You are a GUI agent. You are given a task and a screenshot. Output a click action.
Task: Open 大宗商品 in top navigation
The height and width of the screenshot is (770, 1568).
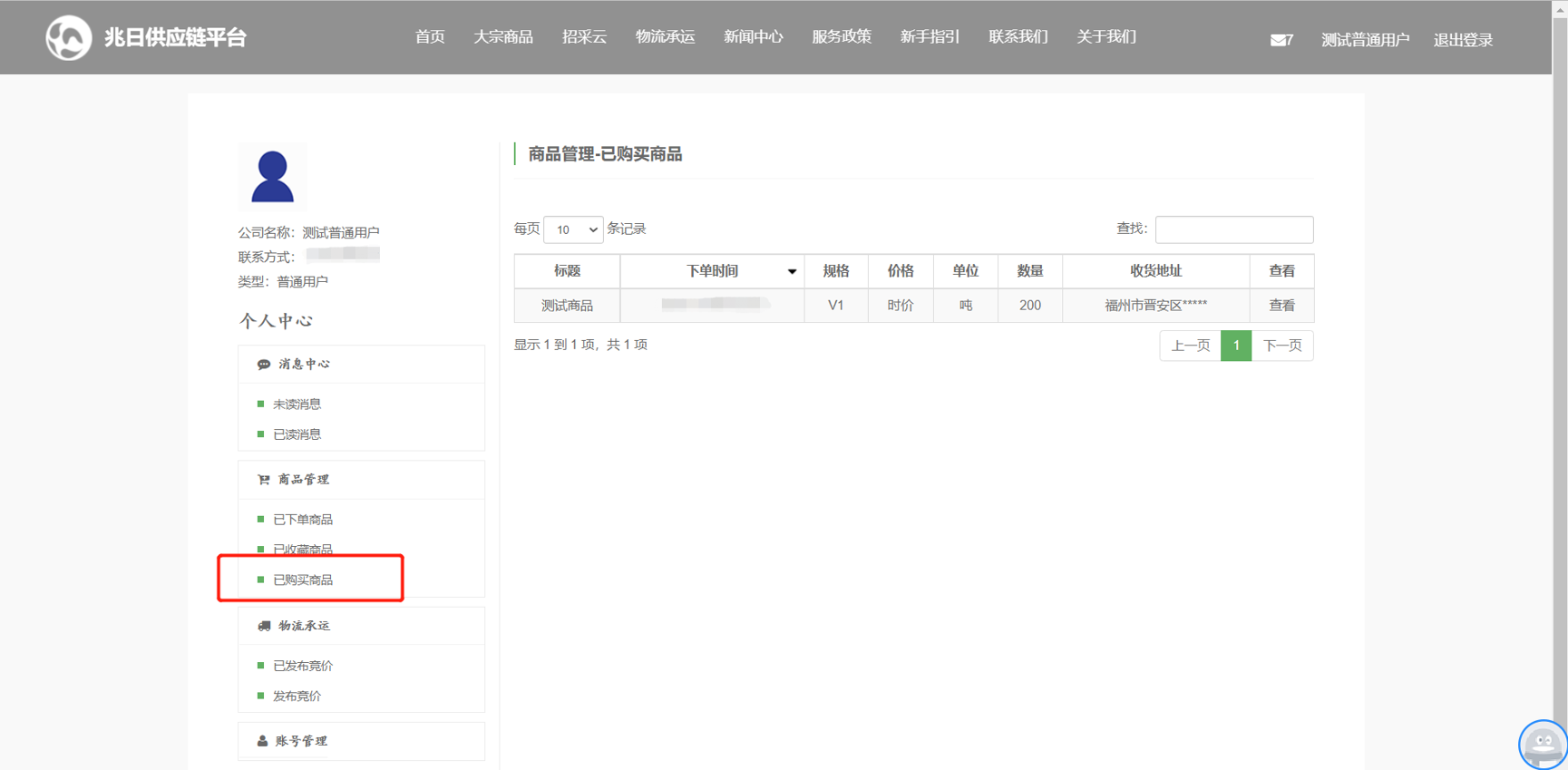[x=503, y=37]
